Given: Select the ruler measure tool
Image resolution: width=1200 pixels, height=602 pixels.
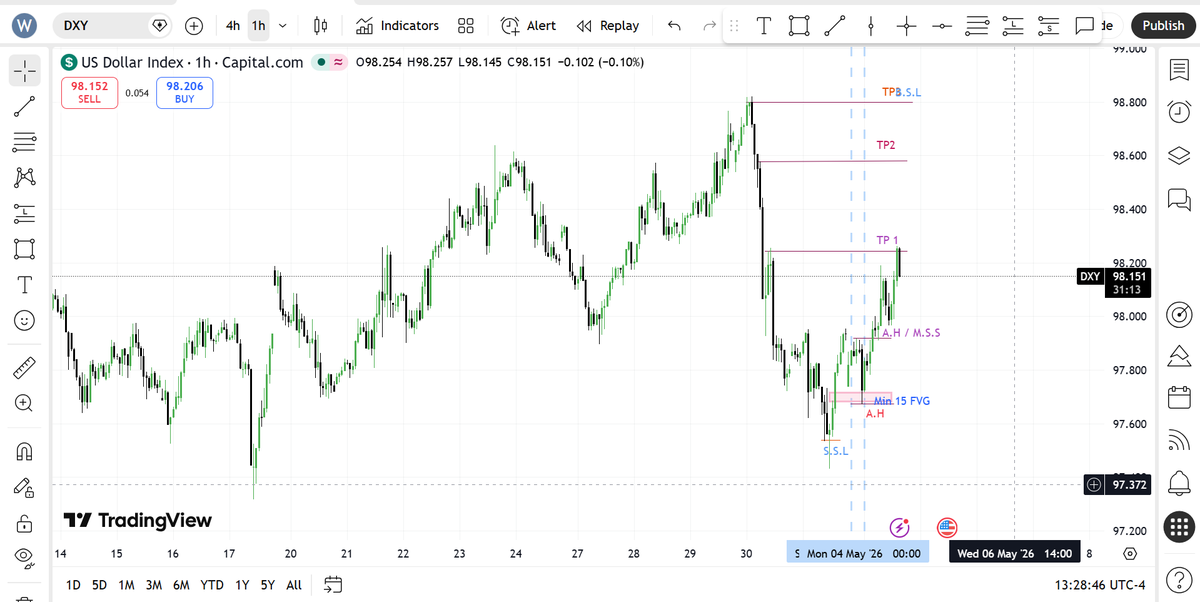Looking at the screenshot, I should [26, 367].
